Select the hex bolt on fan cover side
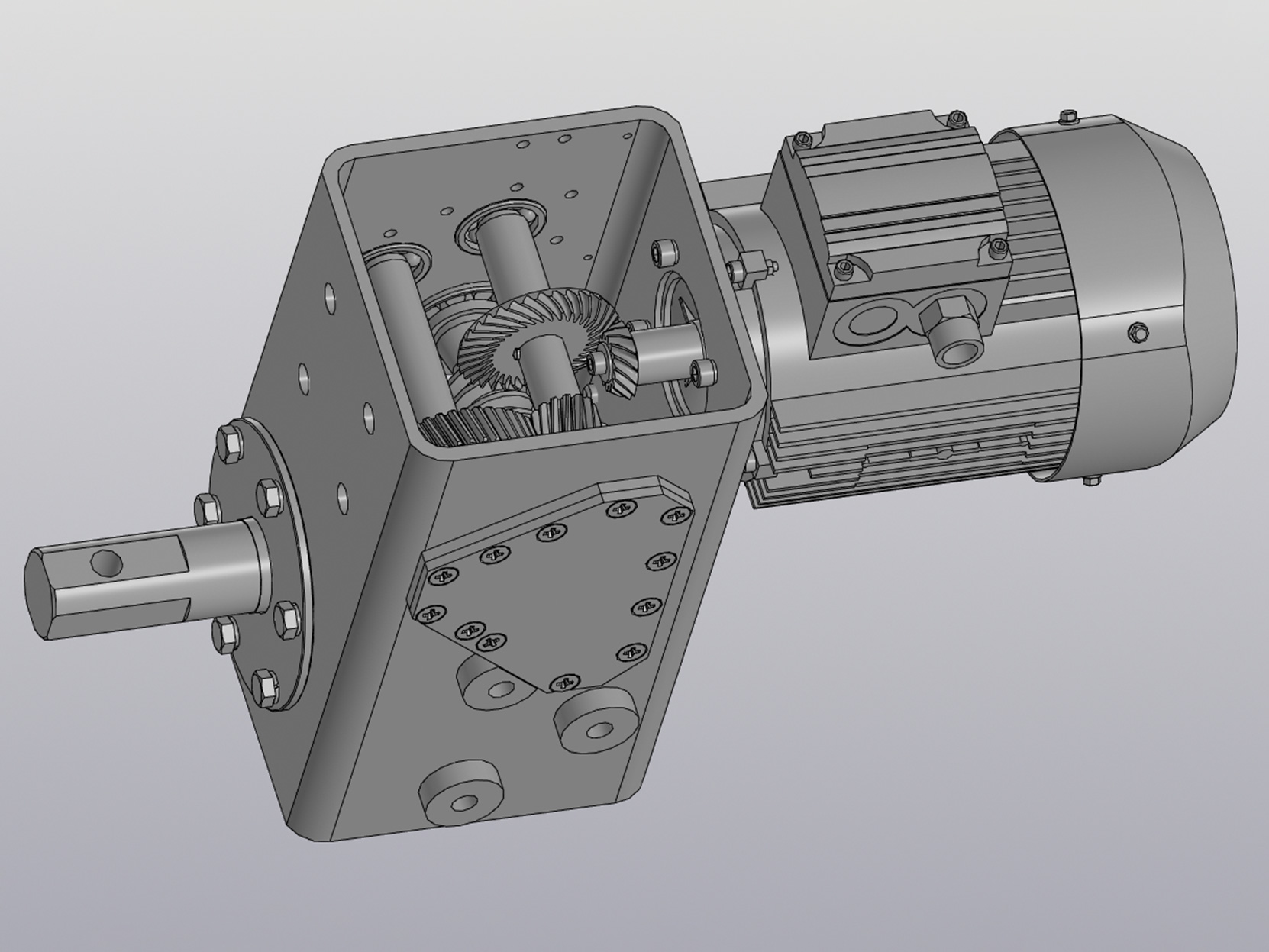This screenshot has width=1269, height=952. click(1138, 332)
